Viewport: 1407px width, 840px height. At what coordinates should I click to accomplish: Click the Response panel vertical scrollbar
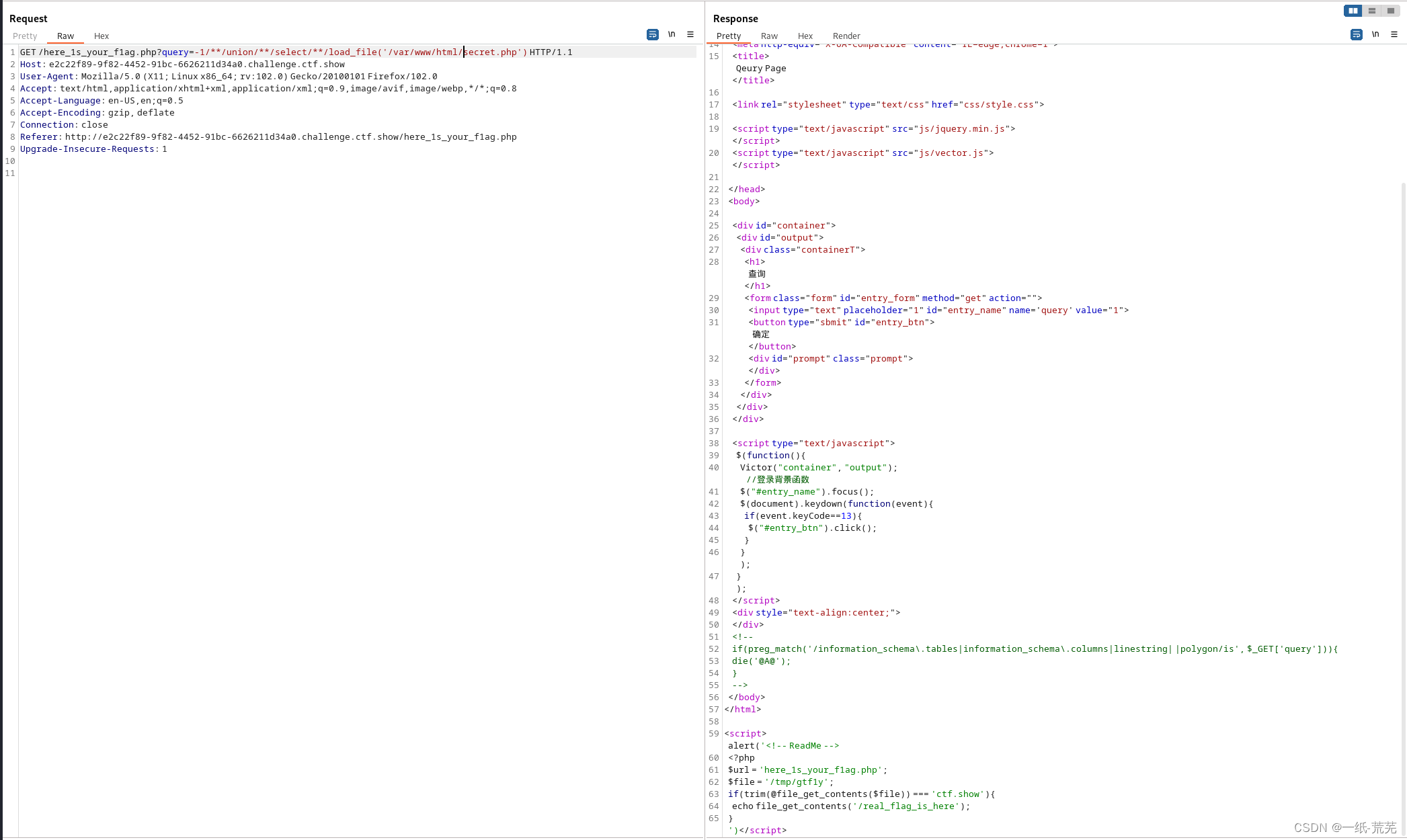[1403, 511]
